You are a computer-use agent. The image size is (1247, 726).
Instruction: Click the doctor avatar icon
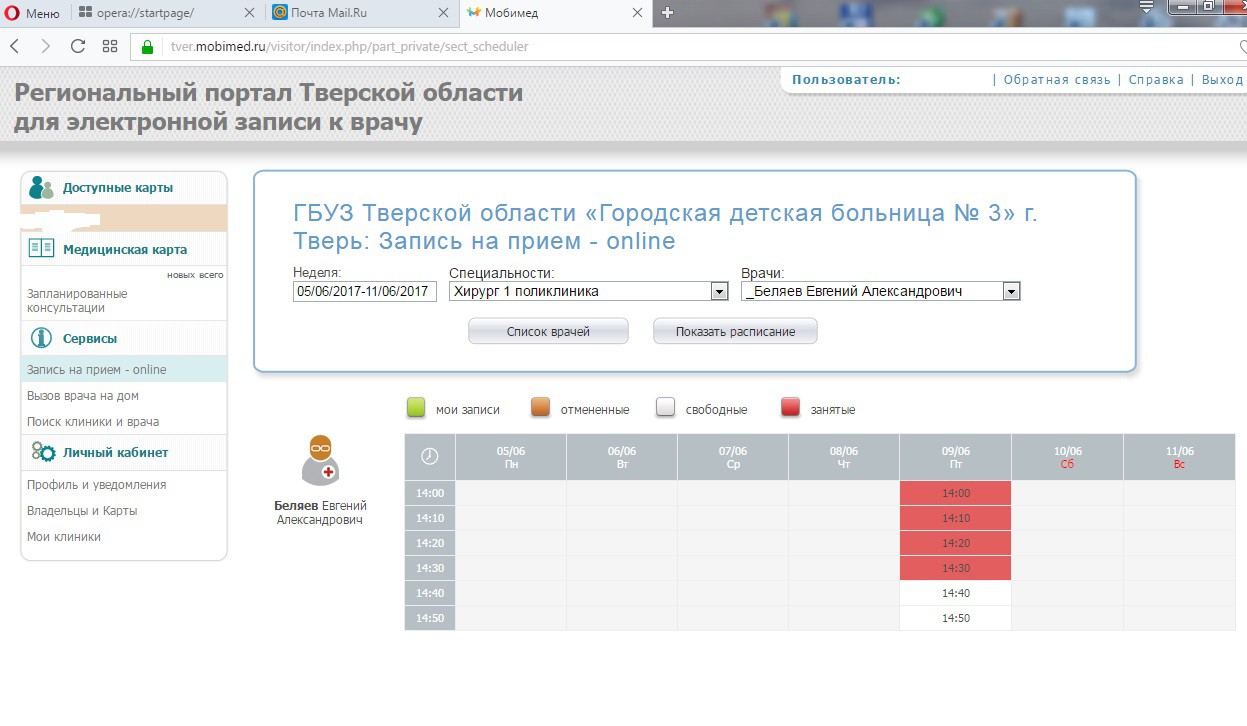[x=321, y=460]
